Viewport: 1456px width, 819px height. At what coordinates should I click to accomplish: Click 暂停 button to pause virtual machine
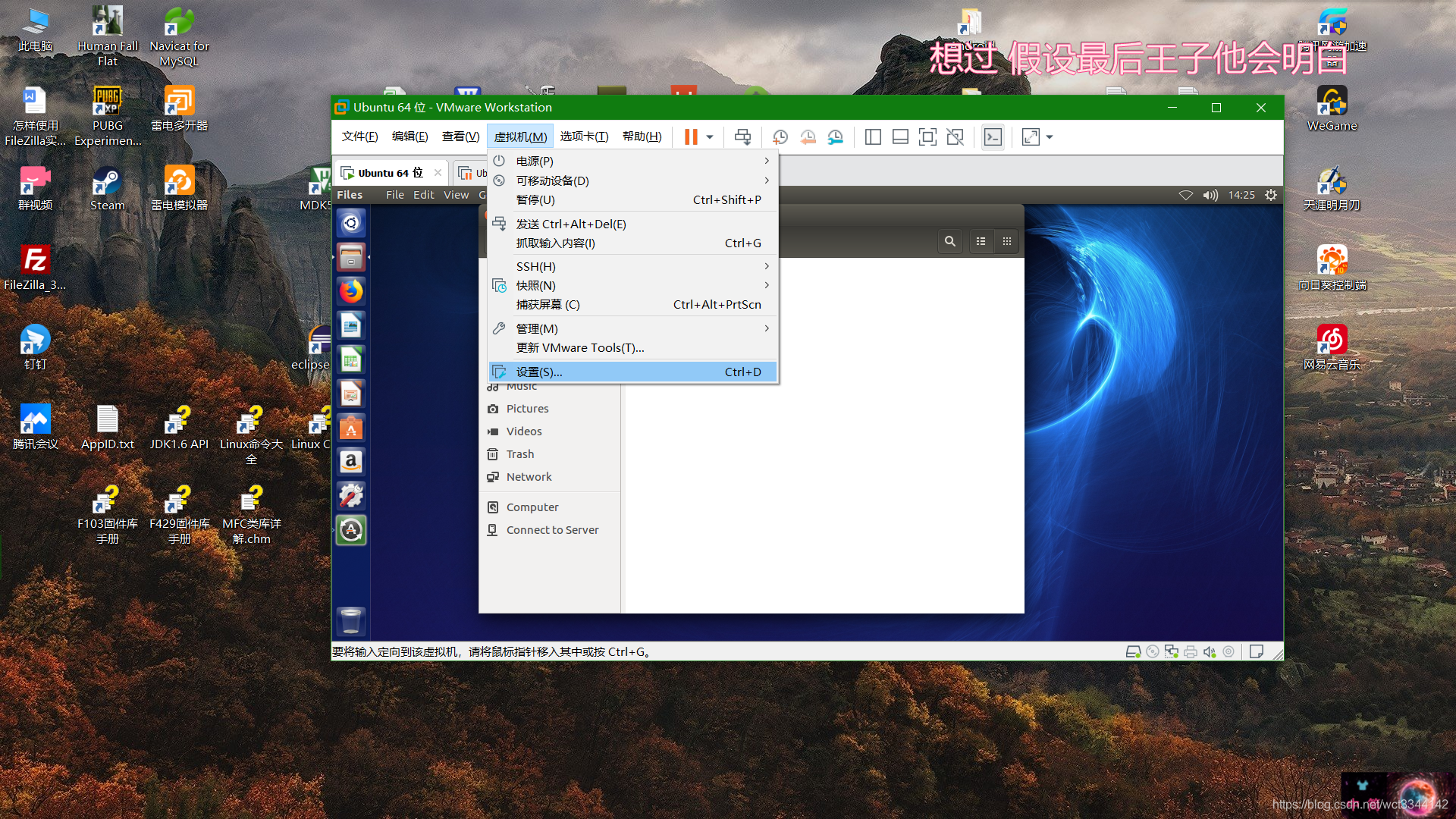(x=535, y=199)
